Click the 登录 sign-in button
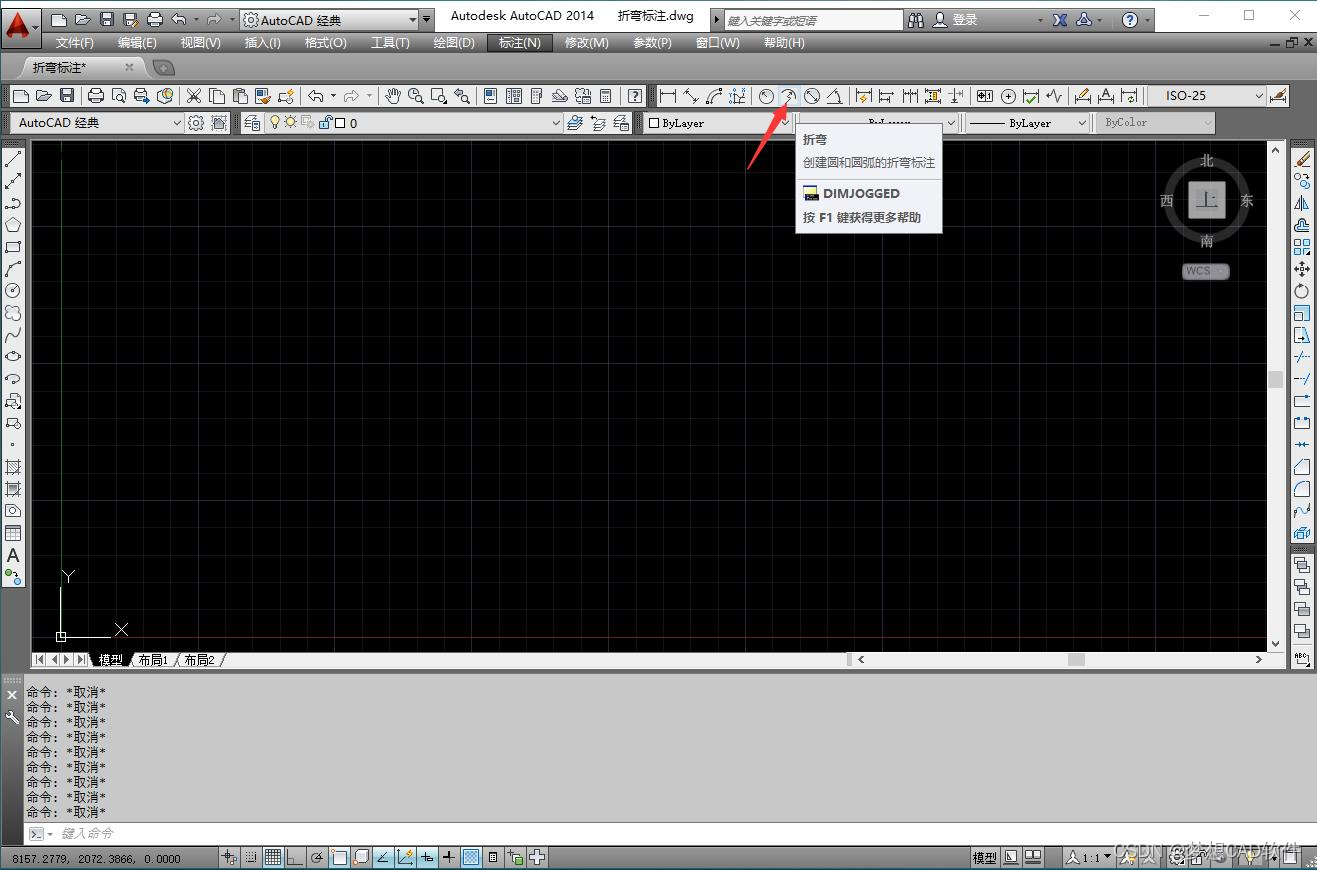Image resolution: width=1317 pixels, height=870 pixels. coord(965,19)
